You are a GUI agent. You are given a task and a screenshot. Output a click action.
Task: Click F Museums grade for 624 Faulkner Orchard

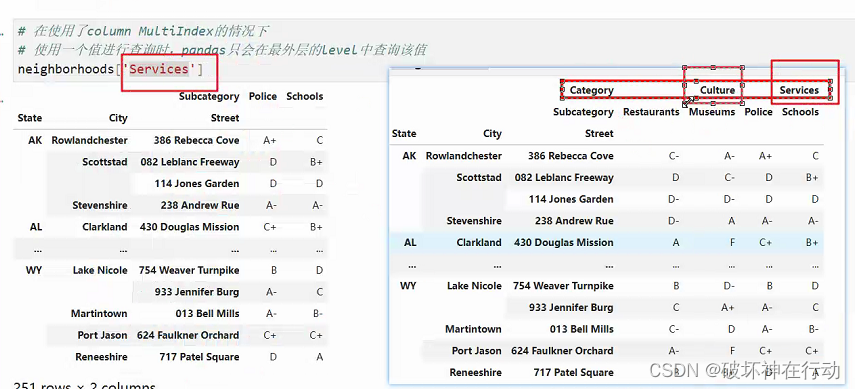click(x=732, y=351)
